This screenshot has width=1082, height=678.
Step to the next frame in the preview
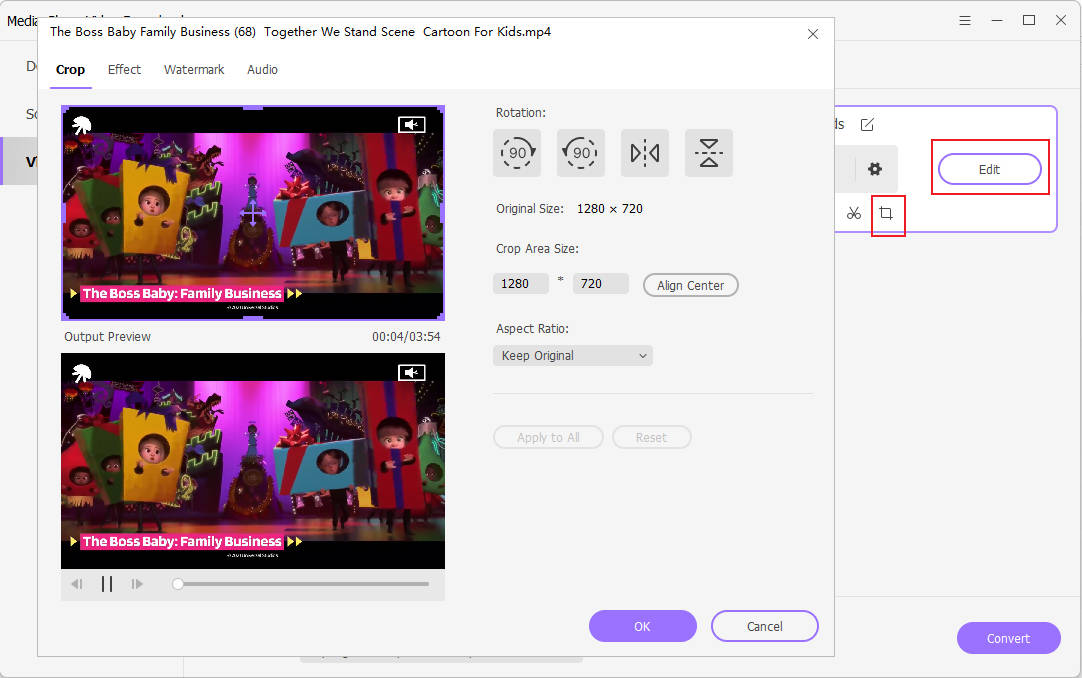[137, 584]
